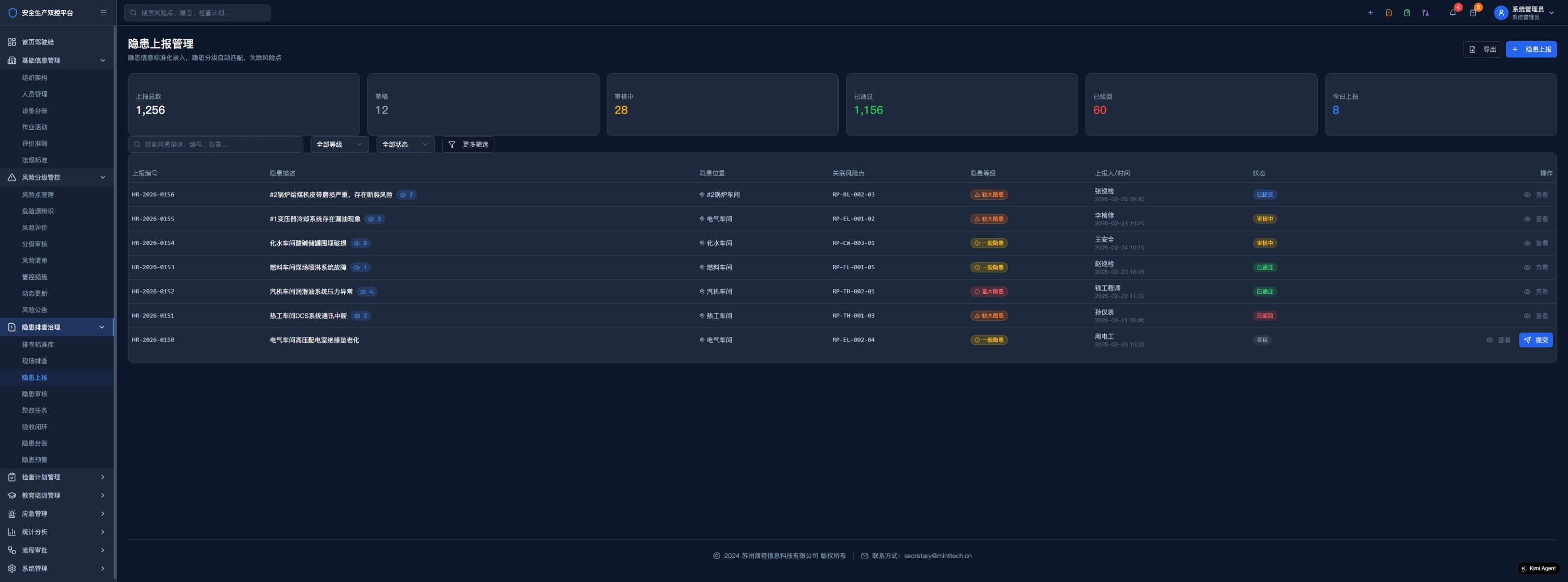Select 风险点管理 sidebar menu item
The height and width of the screenshot is (582, 1568).
tap(38, 195)
